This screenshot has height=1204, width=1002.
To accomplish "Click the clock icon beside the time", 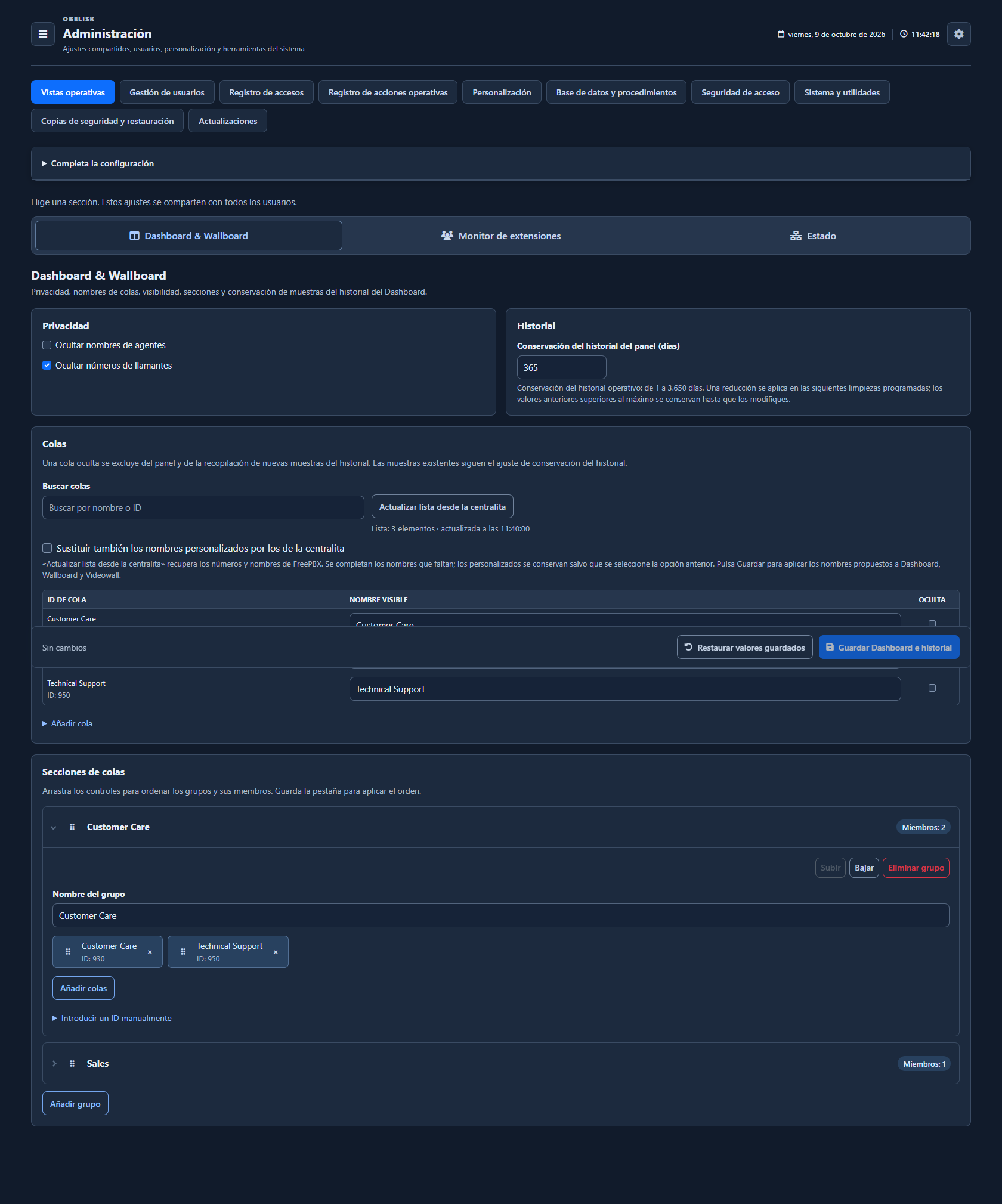I will [x=904, y=34].
